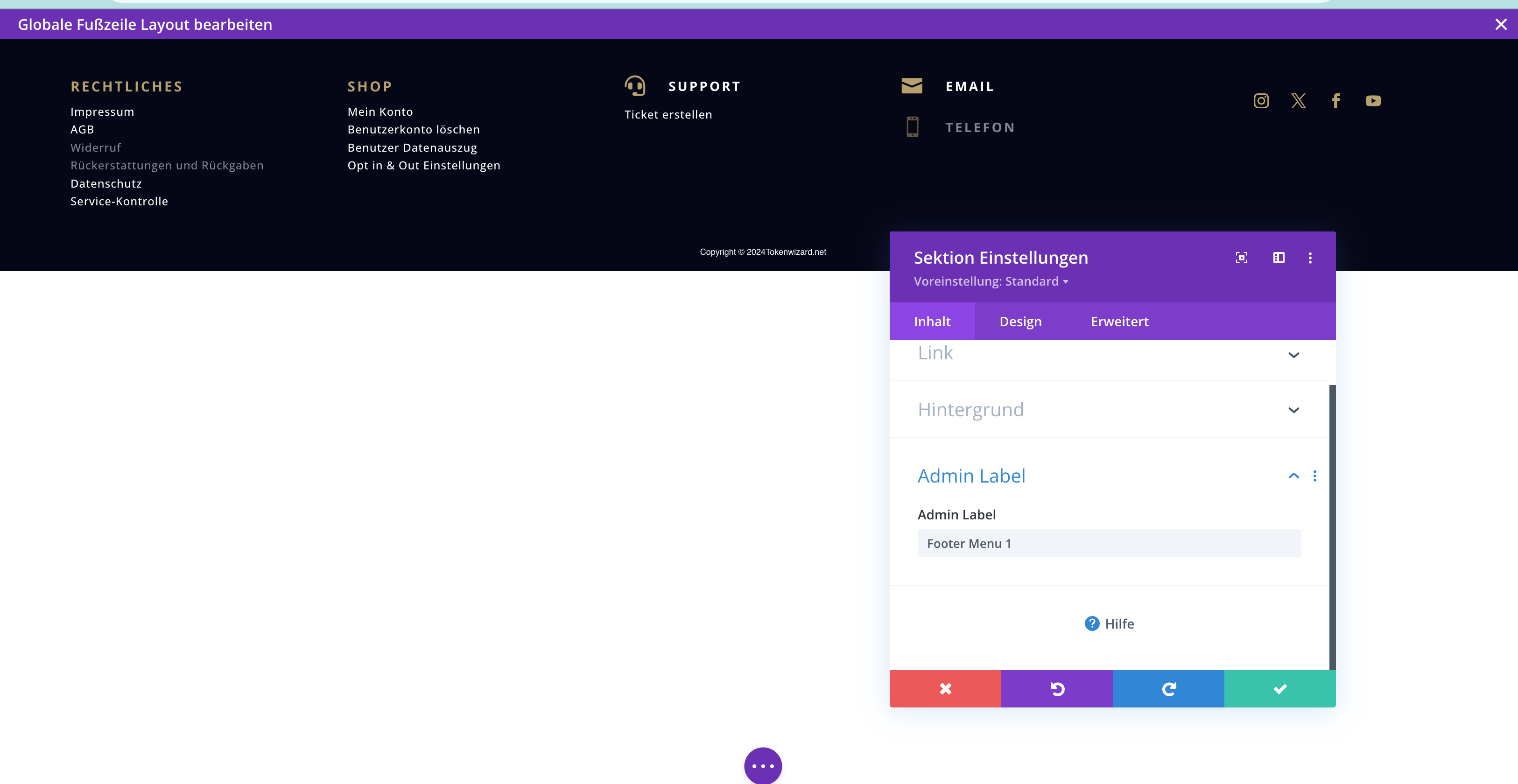
Task: Collapse the Admin Label settings group
Action: (x=1293, y=476)
